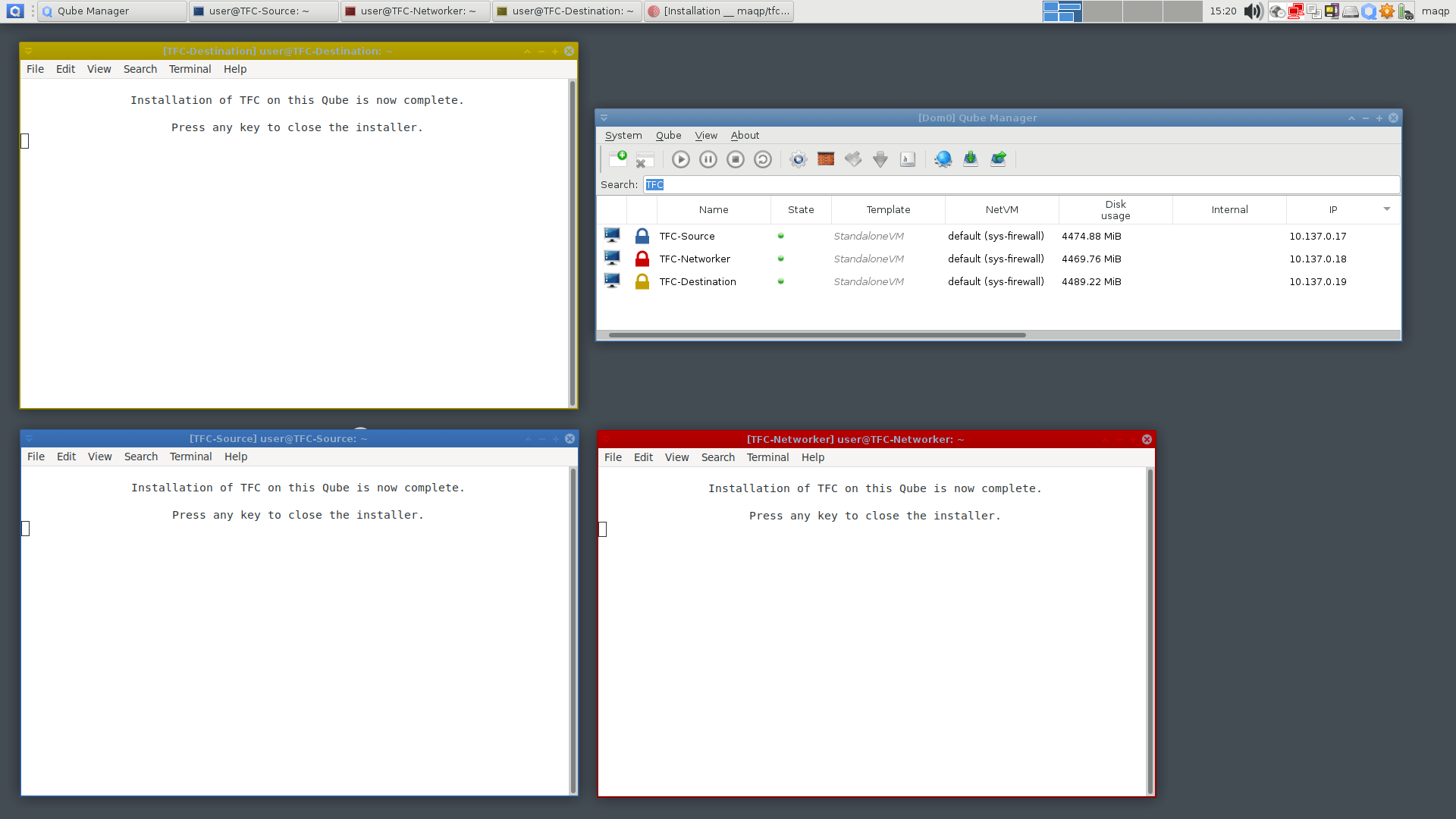1456x819 pixels.
Task: Open the Qube menu in Qube Manager
Action: pyautogui.click(x=668, y=135)
